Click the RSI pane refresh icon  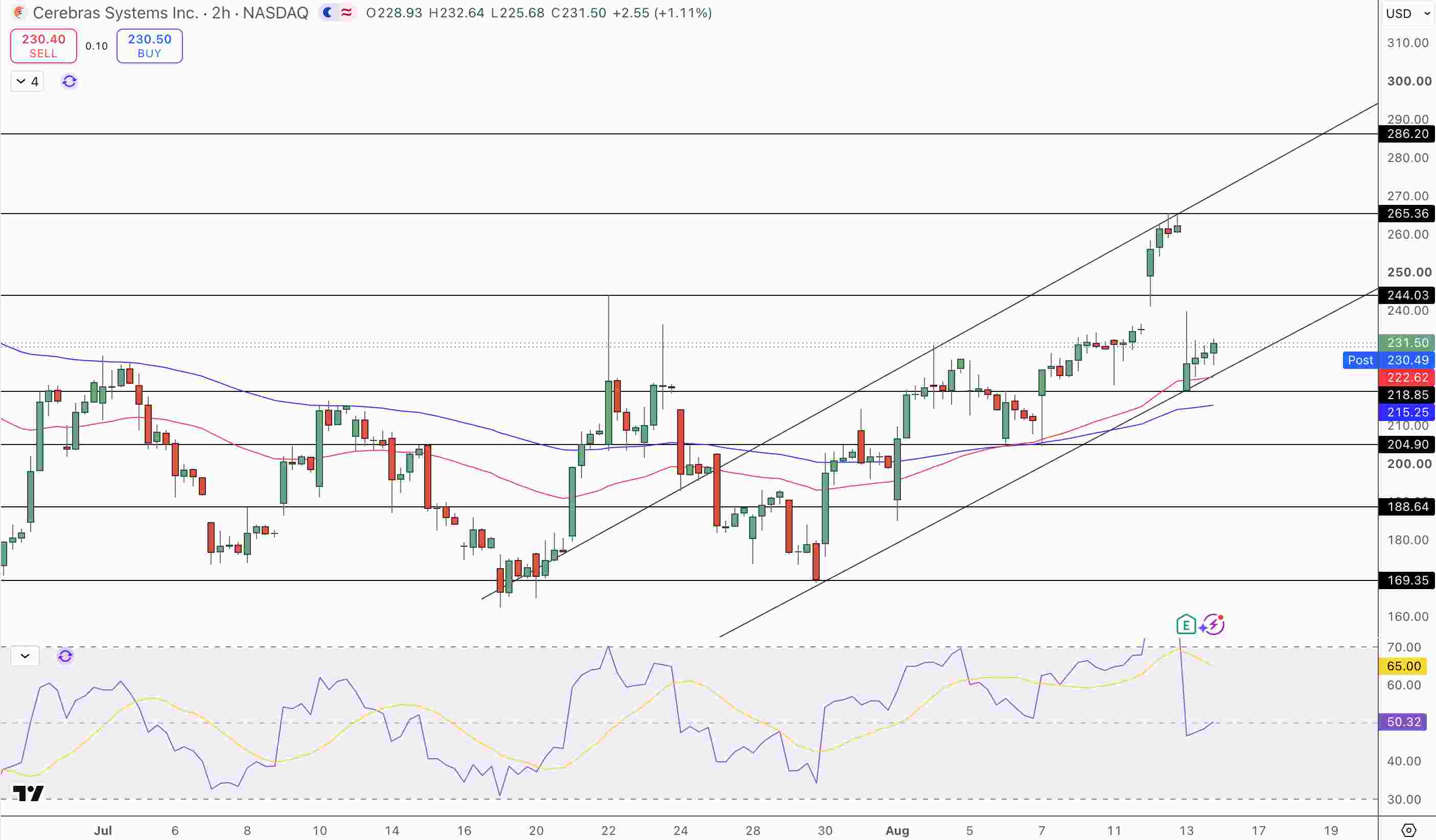(x=65, y=657)
